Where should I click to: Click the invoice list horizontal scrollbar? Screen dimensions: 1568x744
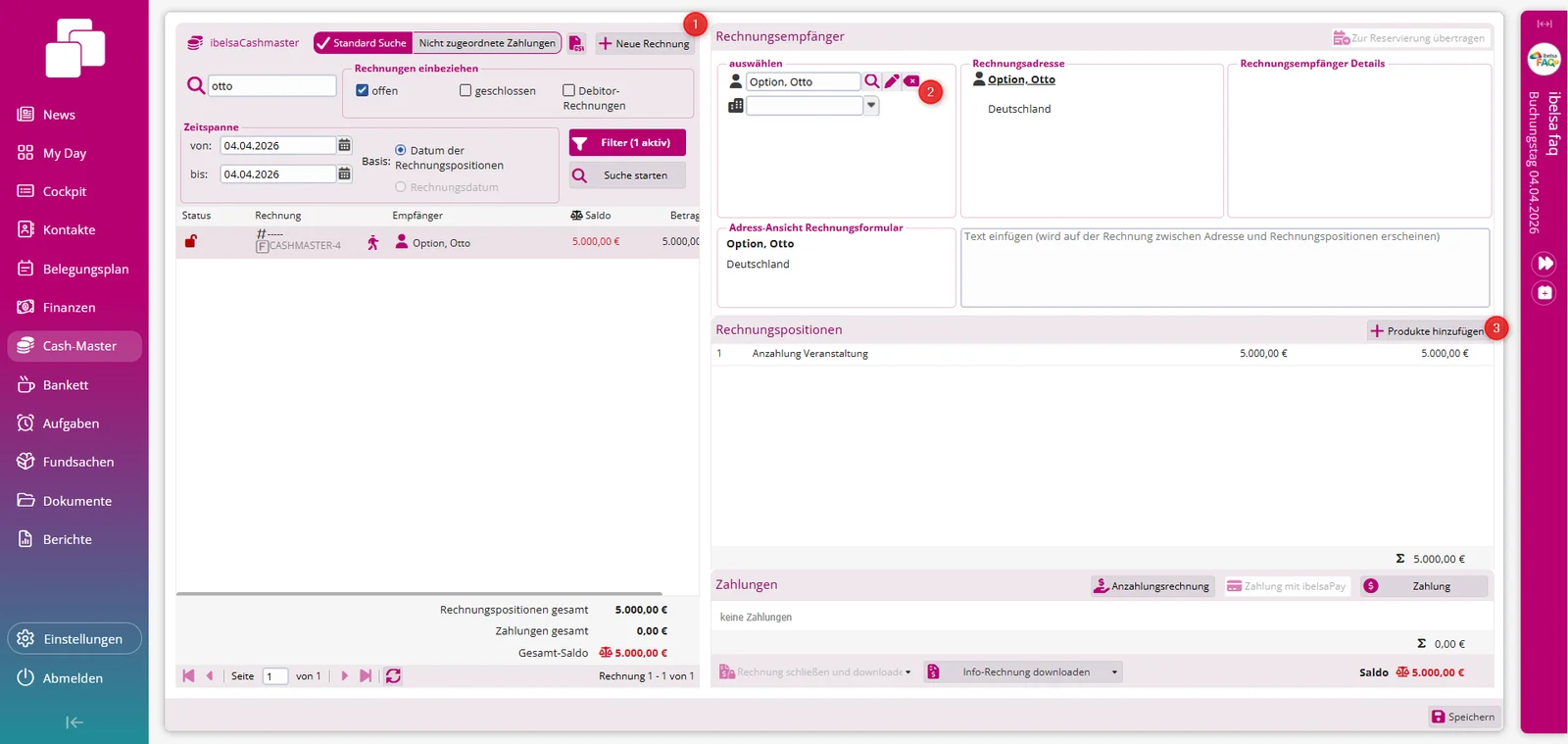[419, 594]
